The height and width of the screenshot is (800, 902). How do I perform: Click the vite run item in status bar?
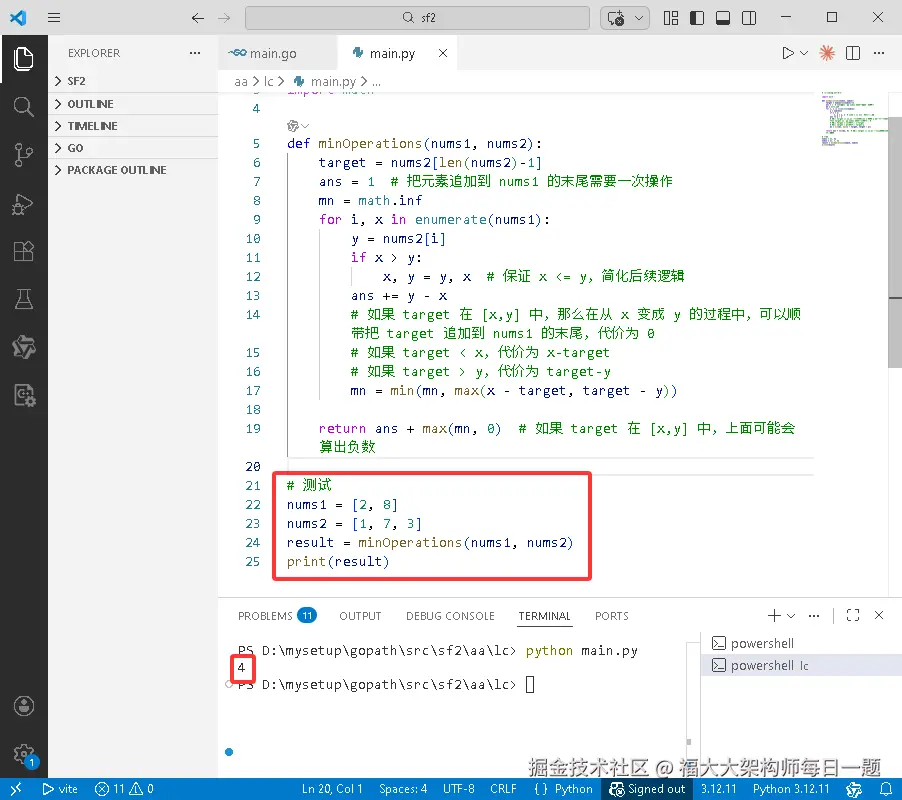coord(60,789)
